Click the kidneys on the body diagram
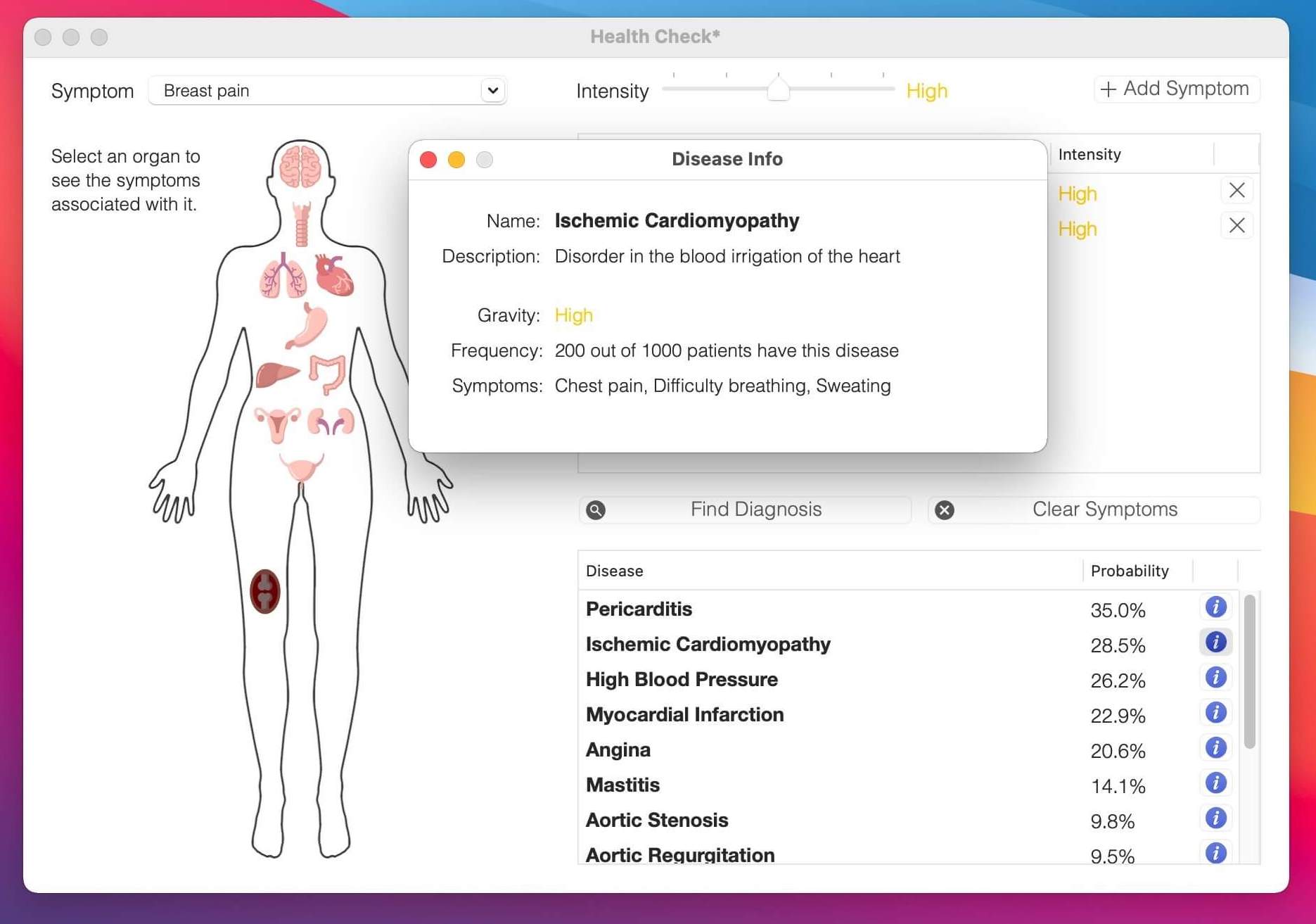Image resolution: width=1316 pixels, height=924 pixels. 331,422
